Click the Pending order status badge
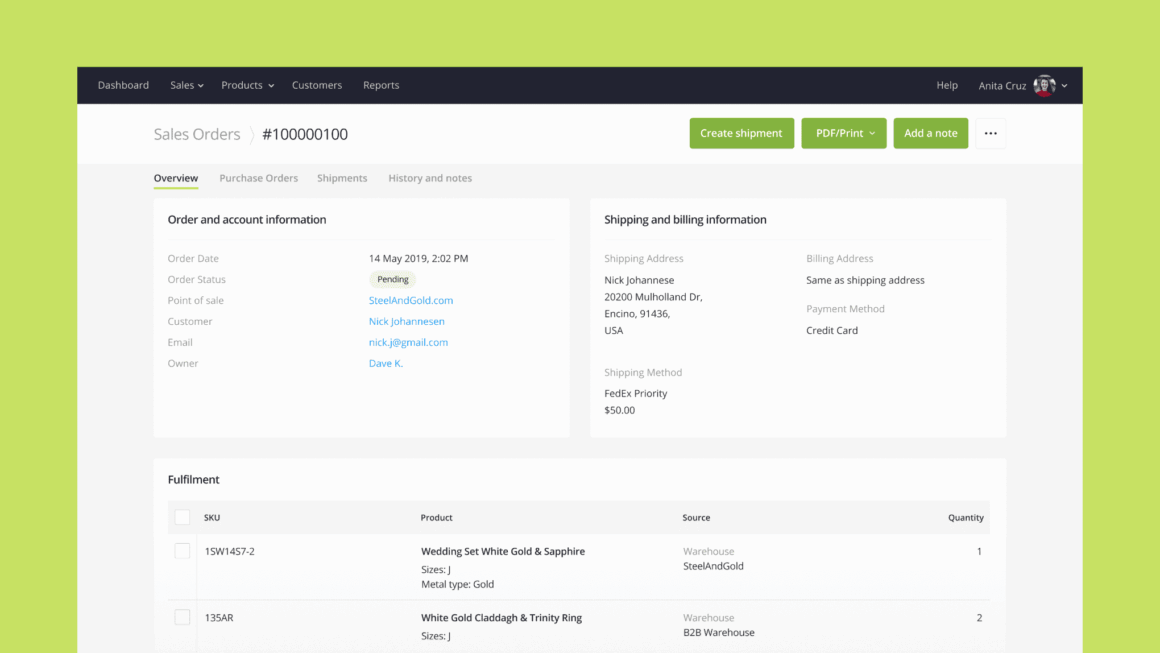1160x653 pixels. pyautogui.click(x=392, y=280)
